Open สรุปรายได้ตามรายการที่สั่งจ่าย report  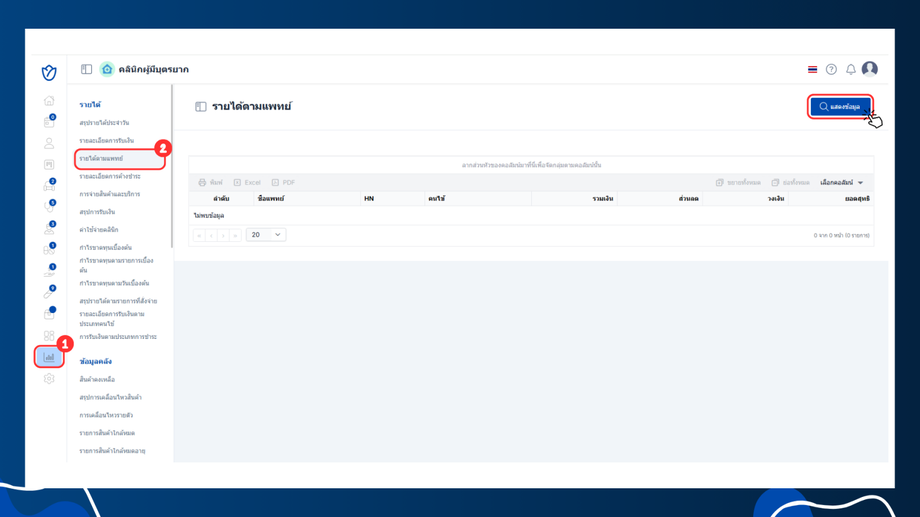click(119, 301)
